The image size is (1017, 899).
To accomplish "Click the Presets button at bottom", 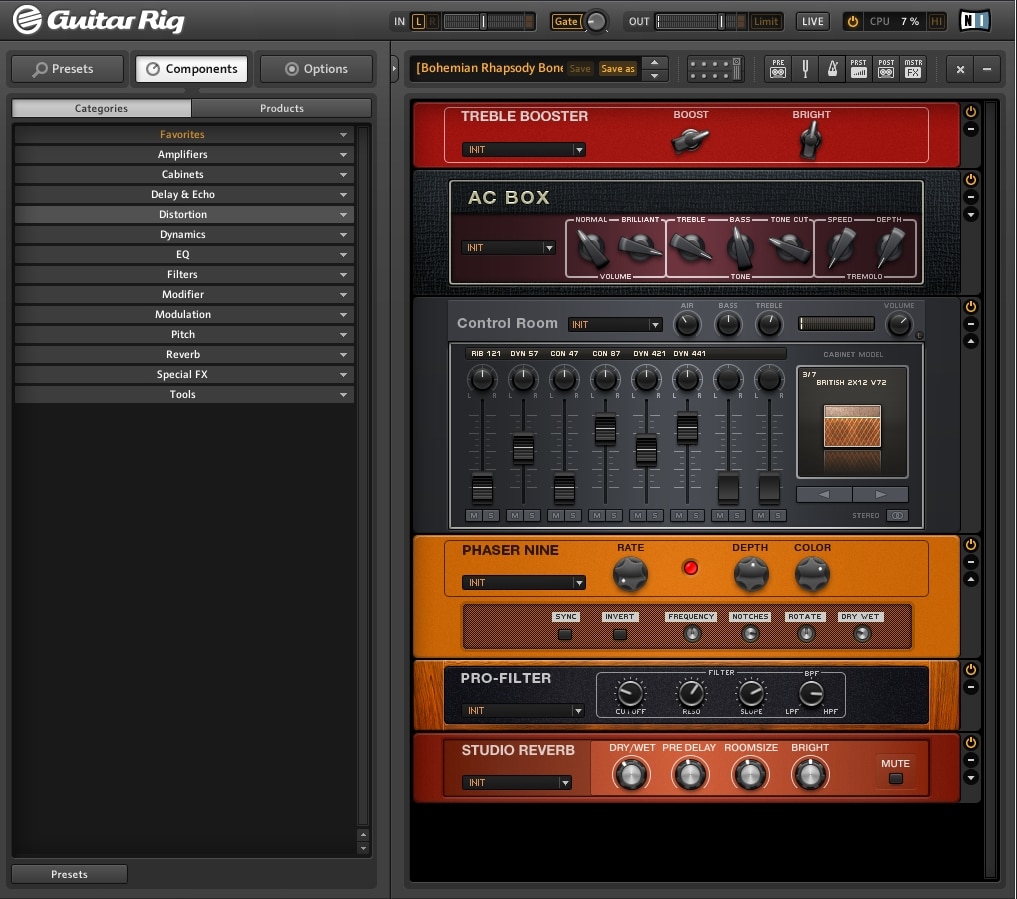I will pos(69,874).
